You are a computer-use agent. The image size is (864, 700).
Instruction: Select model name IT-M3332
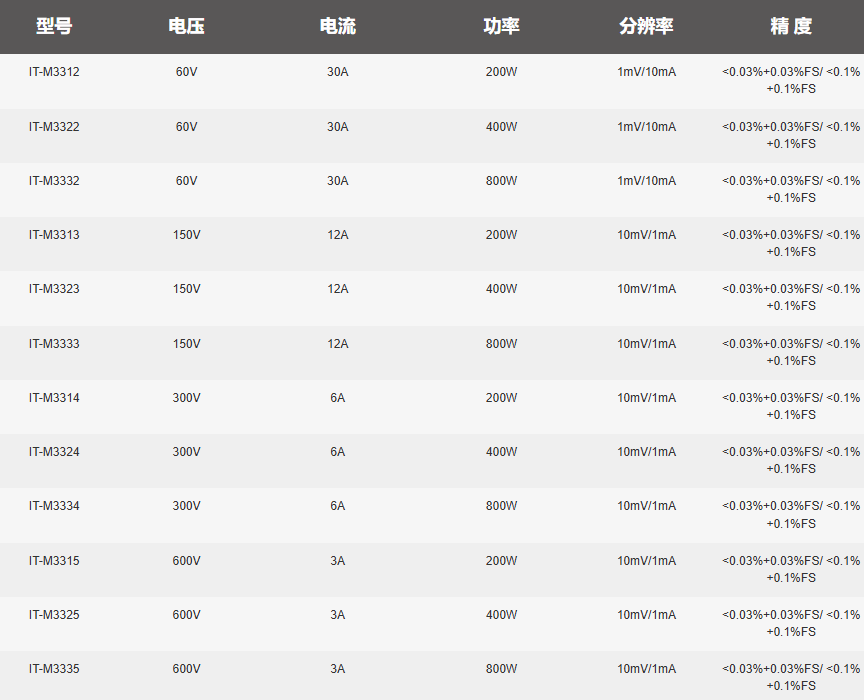point(54,181)
